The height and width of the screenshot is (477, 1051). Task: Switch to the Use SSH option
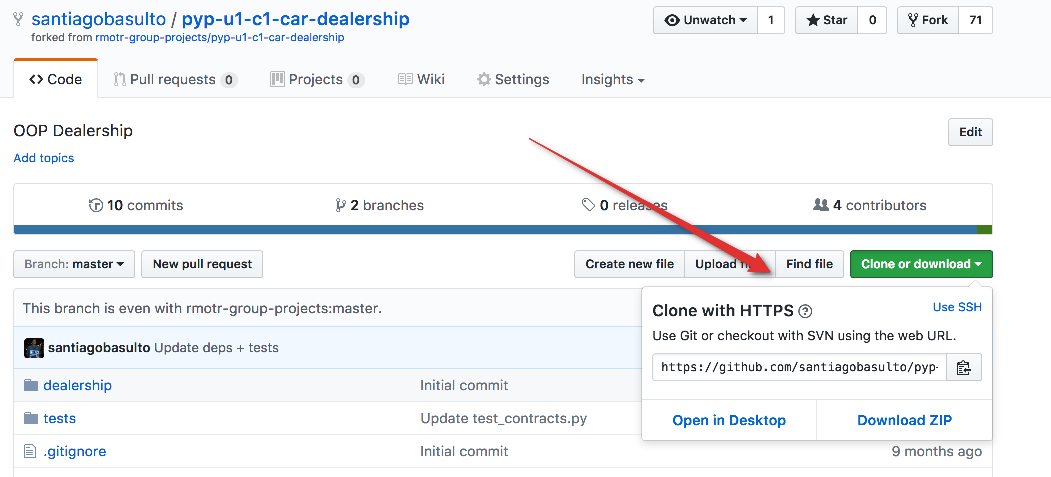[957, 307]
